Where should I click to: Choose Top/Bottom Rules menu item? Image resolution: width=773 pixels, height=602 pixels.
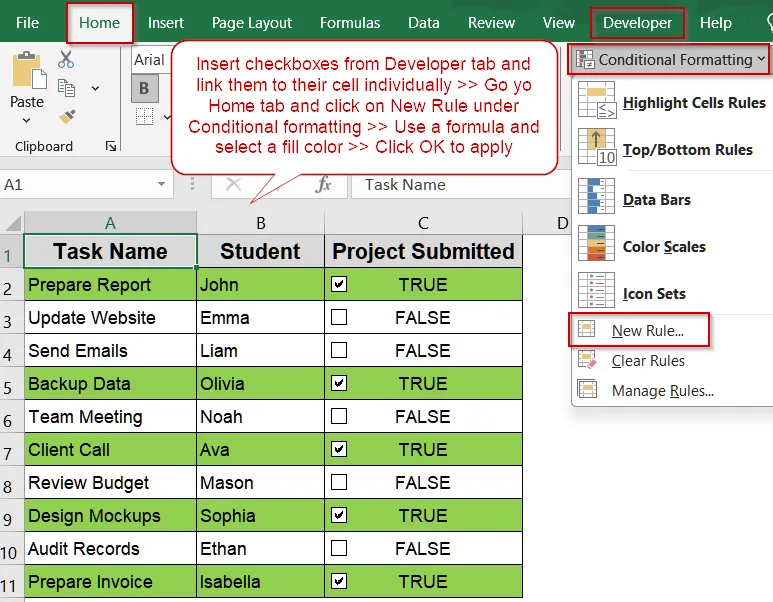coord(673,148)
